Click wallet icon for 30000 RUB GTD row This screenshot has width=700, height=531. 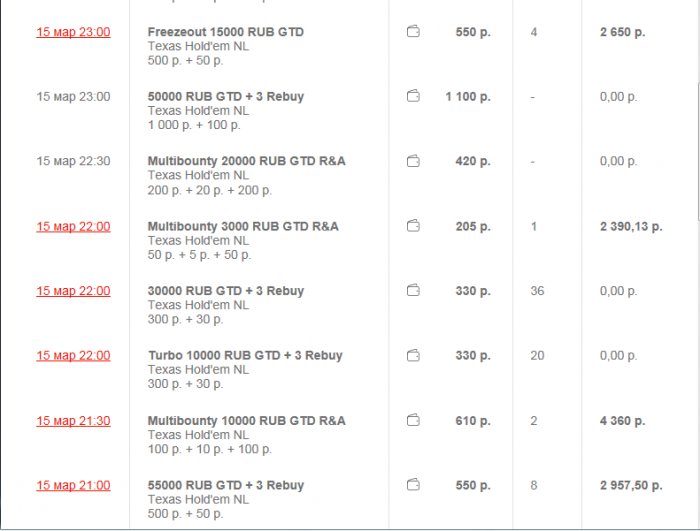tap(413, 291)
